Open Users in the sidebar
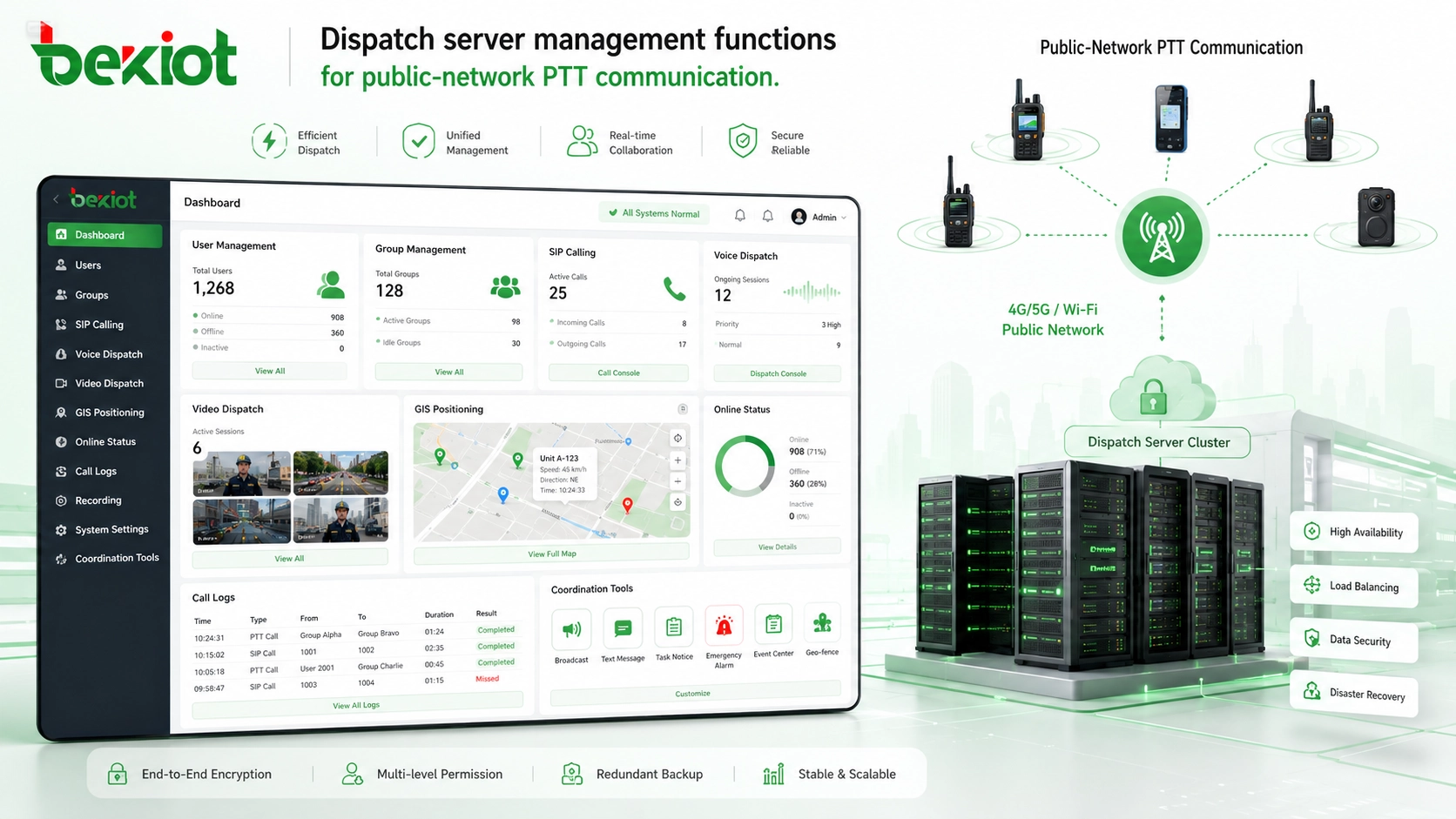This screenshot has width=1456, height=819. pyautogui.click(x=87, y=265)
